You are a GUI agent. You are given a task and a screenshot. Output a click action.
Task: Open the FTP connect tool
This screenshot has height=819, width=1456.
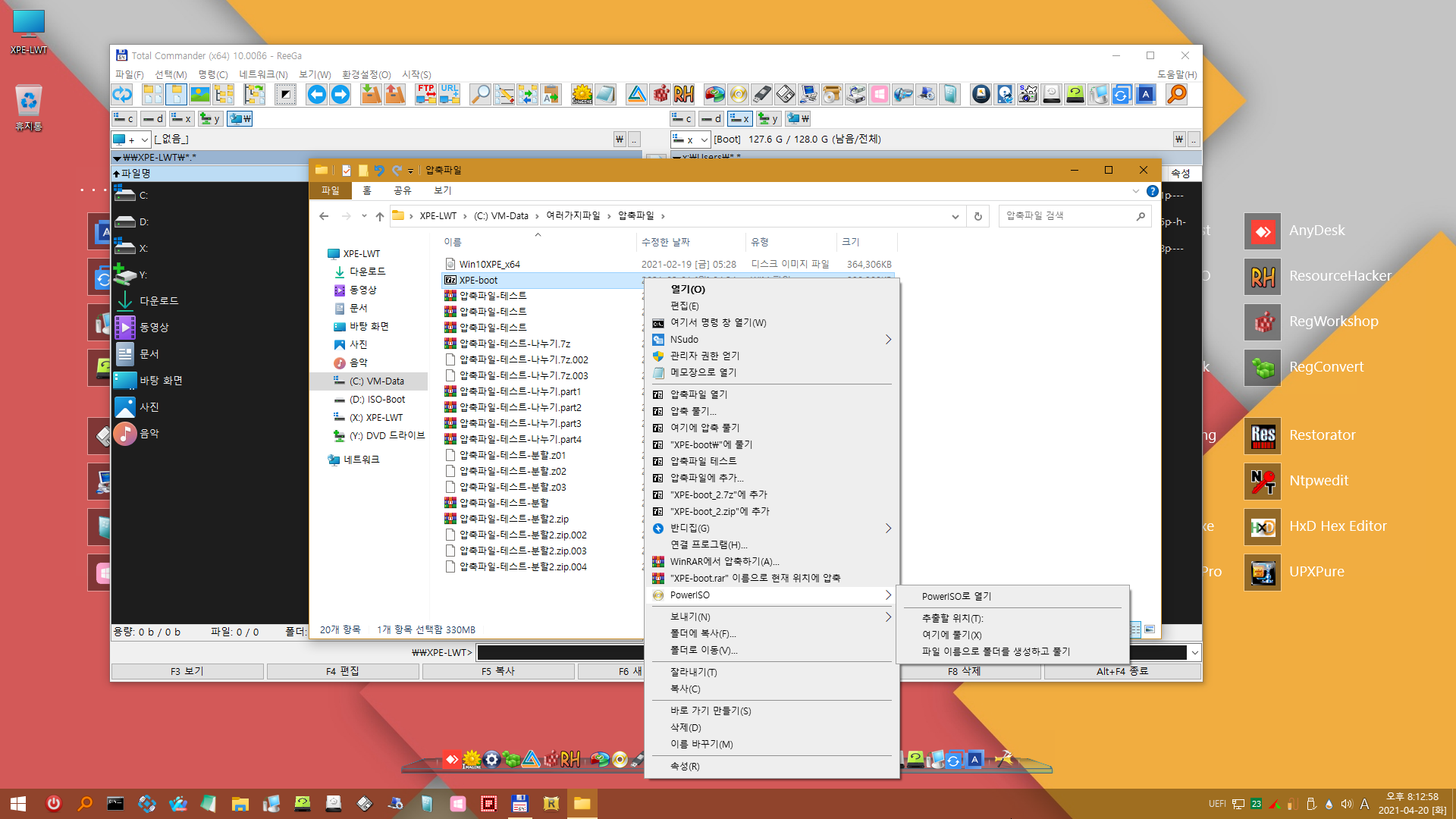(425, 94)
